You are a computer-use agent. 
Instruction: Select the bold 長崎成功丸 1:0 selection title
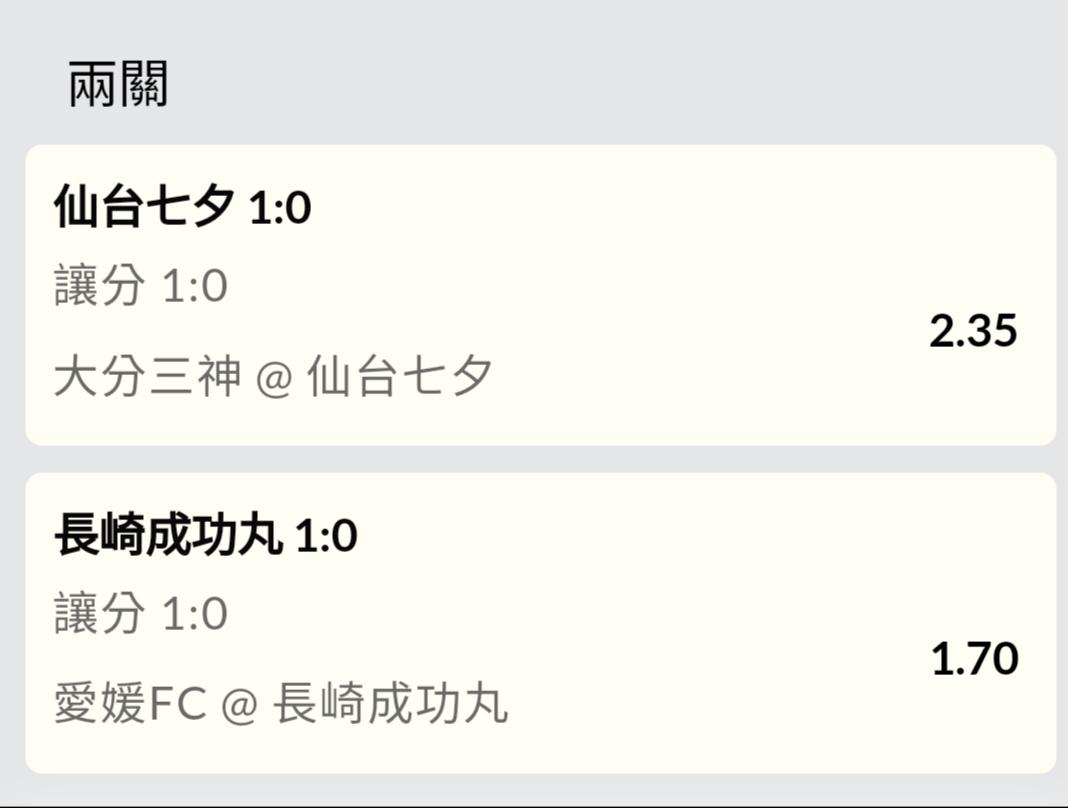205,537
